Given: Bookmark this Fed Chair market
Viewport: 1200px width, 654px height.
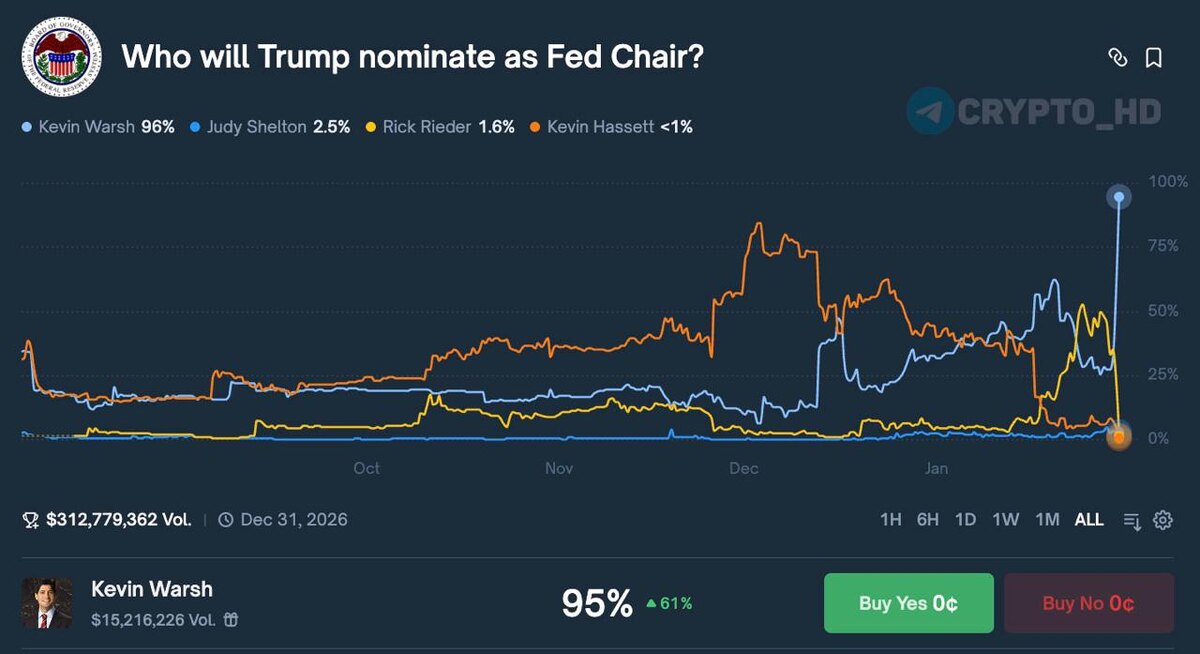Looking at the screenshot, I should [x=1153, y=58].
